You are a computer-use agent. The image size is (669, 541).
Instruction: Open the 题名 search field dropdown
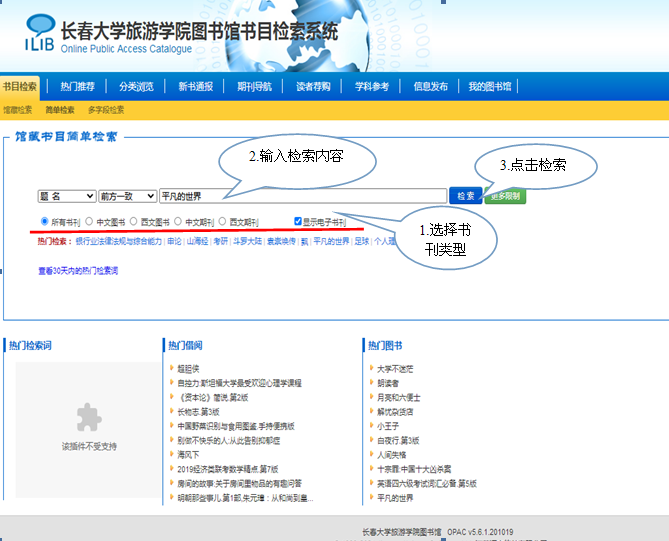click(x=66, y=196)
